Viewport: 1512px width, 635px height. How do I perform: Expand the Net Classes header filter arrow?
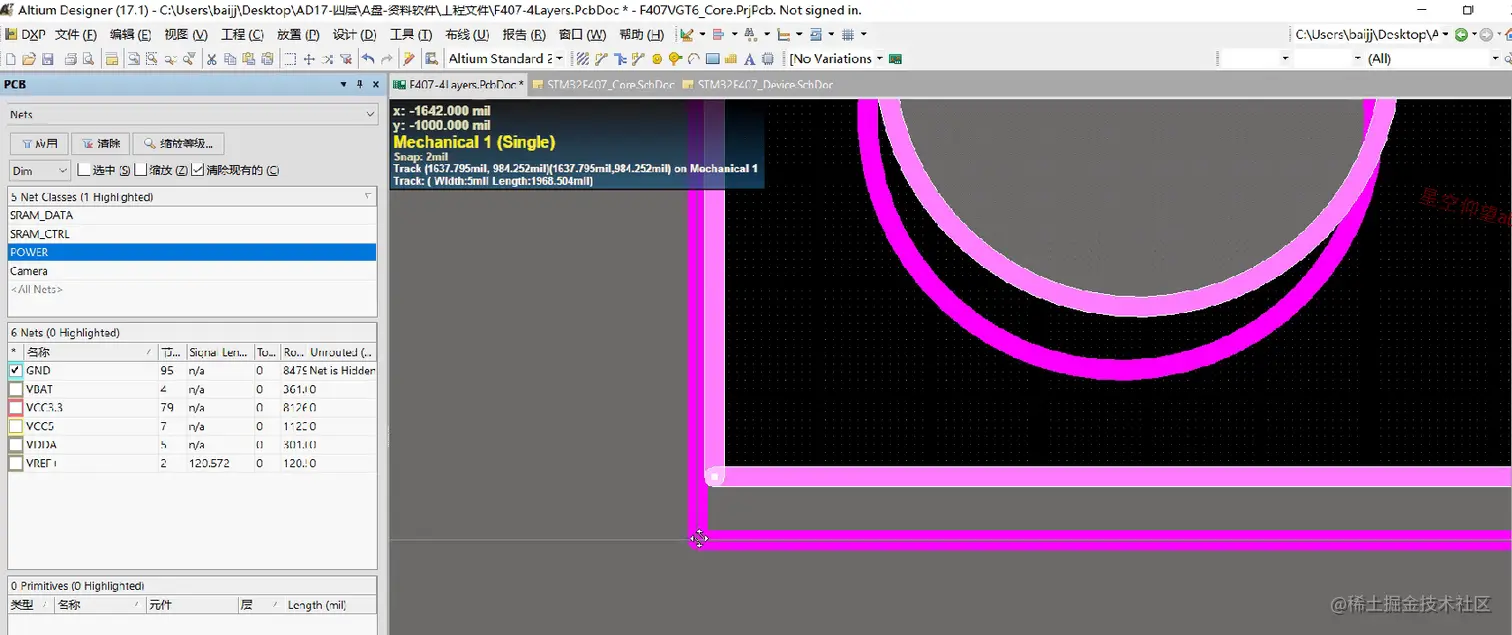point(368,197)
